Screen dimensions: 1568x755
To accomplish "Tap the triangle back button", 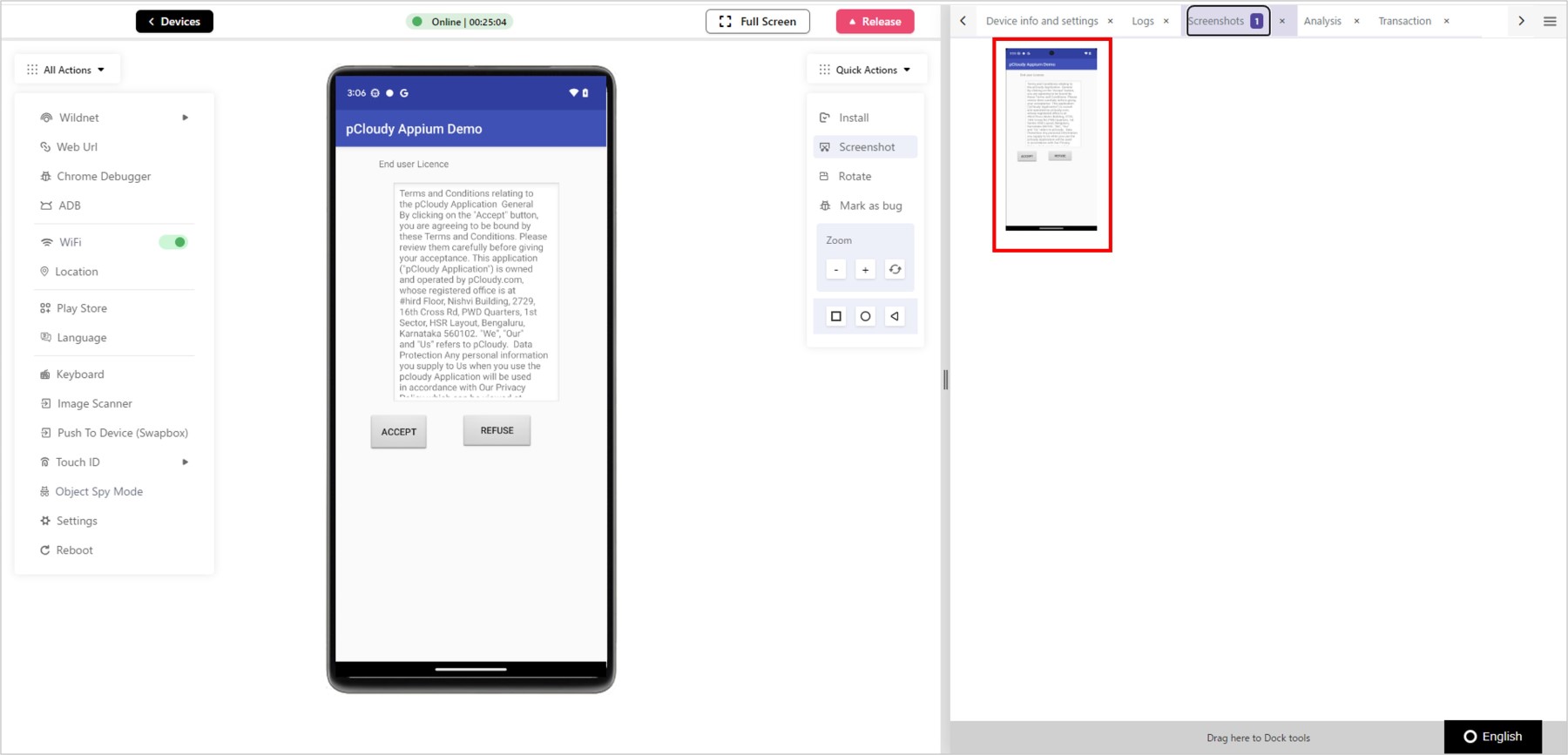I will point(895,316).
